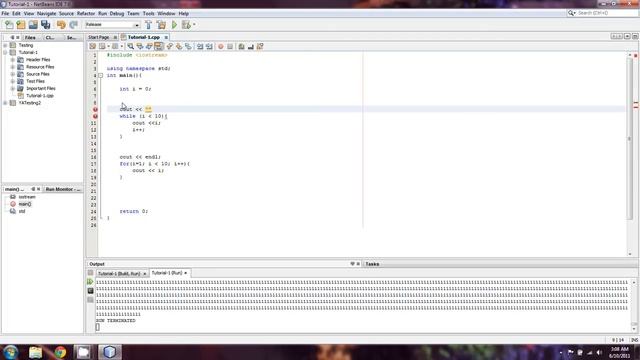Click the Build Project hammer icon
The image size is (640, 360).
148,24
